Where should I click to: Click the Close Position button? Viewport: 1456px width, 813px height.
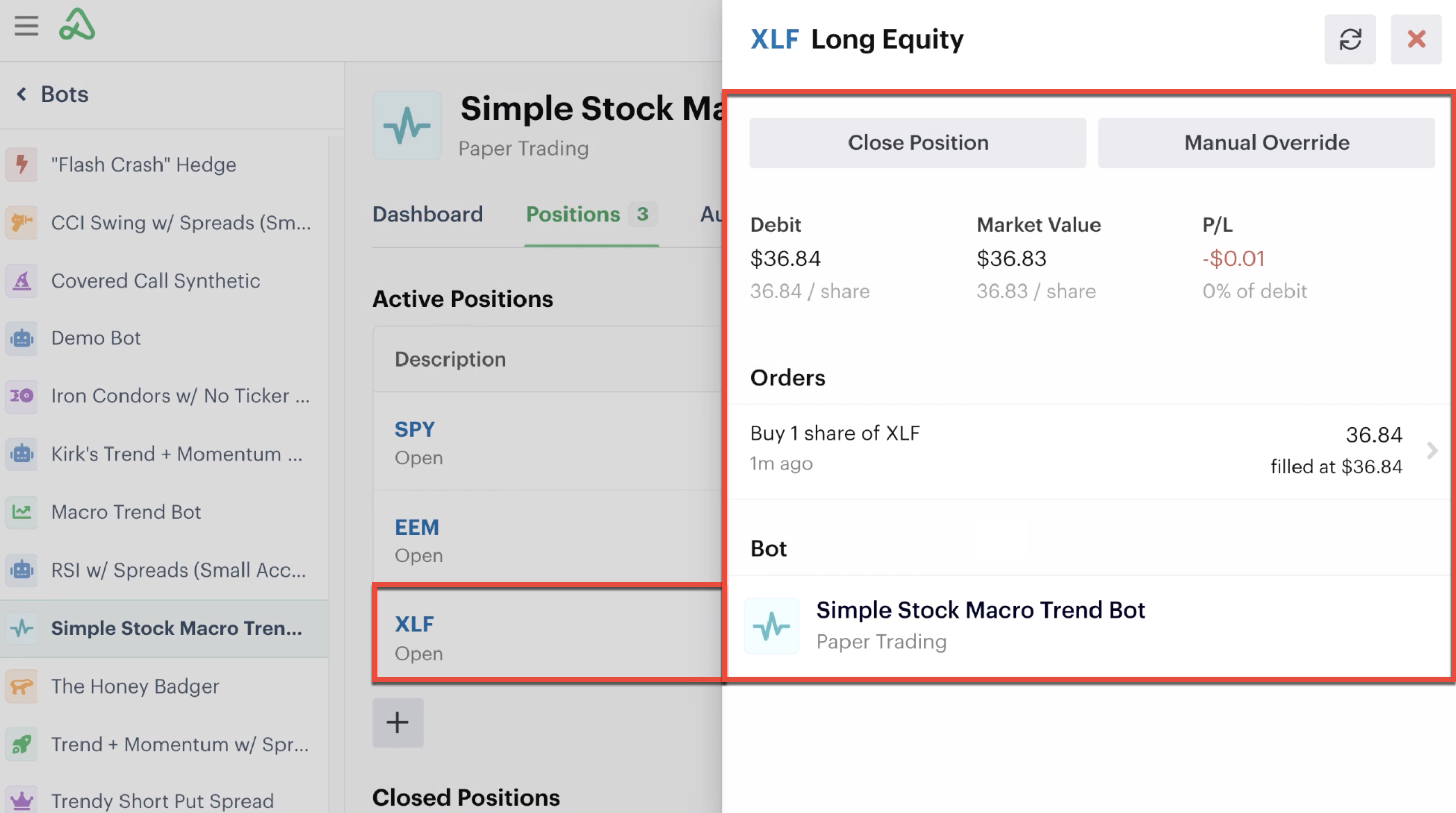tap(918, 142)
